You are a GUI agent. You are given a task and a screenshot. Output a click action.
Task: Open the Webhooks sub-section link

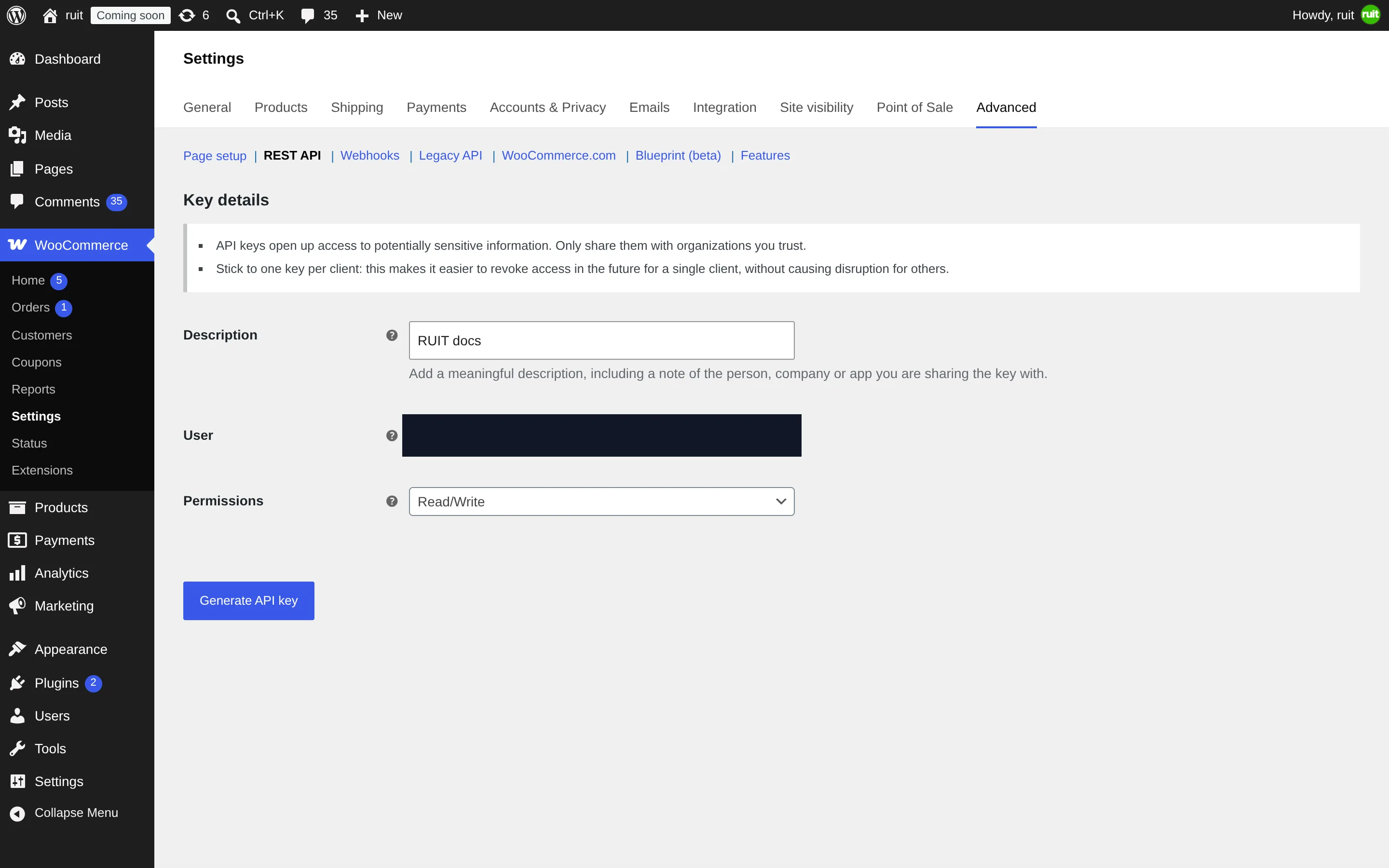(369, 156)
